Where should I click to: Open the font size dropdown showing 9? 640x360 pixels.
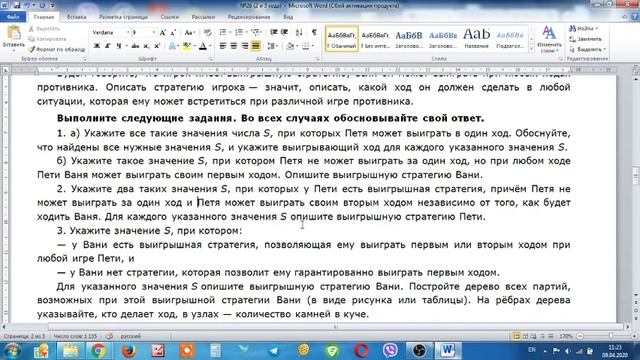(153, 33)
